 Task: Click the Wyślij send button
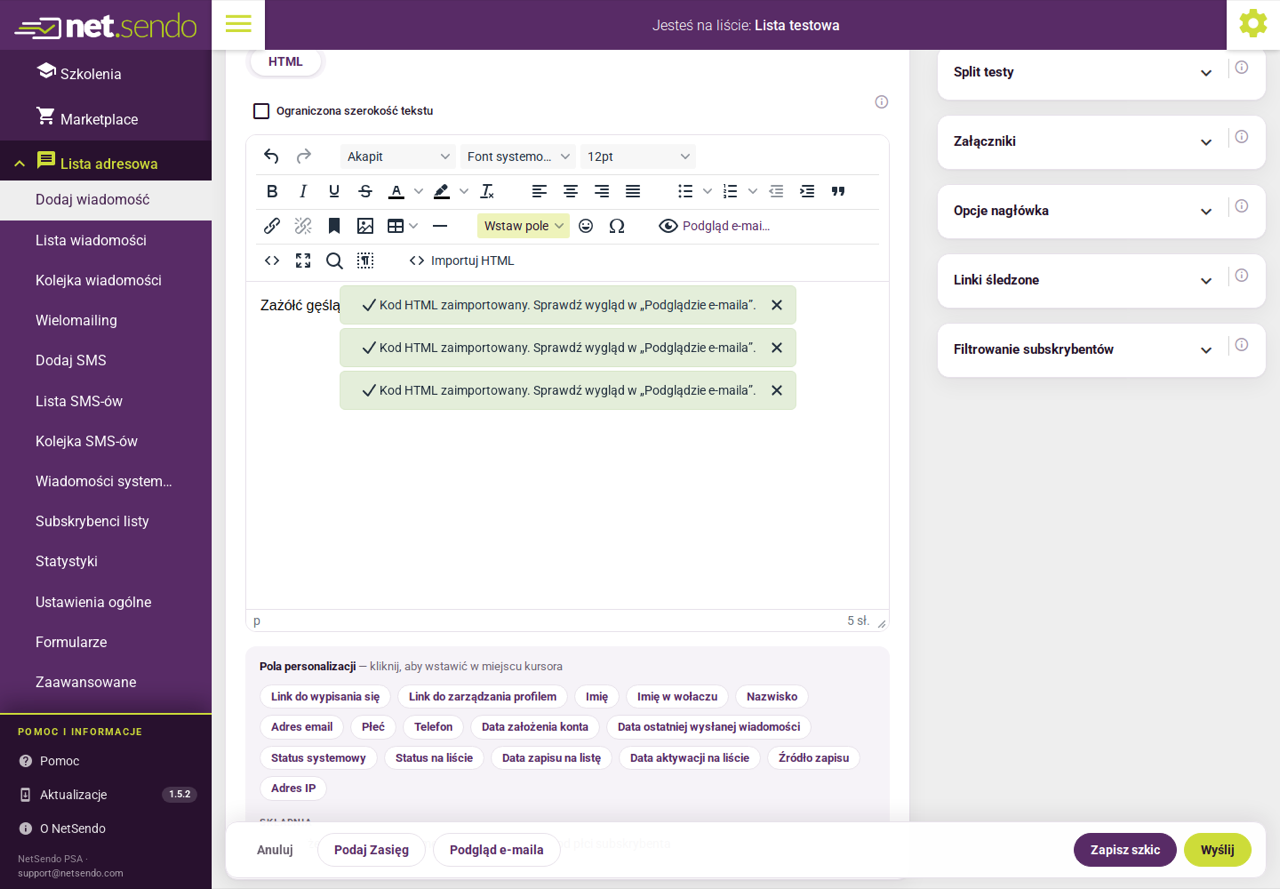tap(1218, 850)
